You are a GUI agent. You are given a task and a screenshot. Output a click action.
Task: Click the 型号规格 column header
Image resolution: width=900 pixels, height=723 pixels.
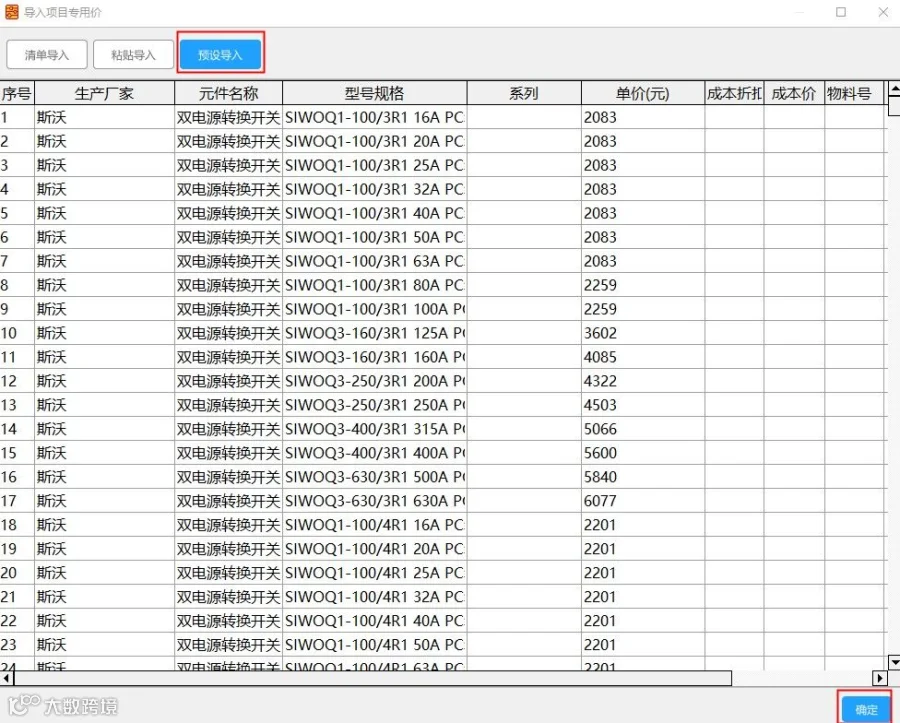[x=374, y=94]
